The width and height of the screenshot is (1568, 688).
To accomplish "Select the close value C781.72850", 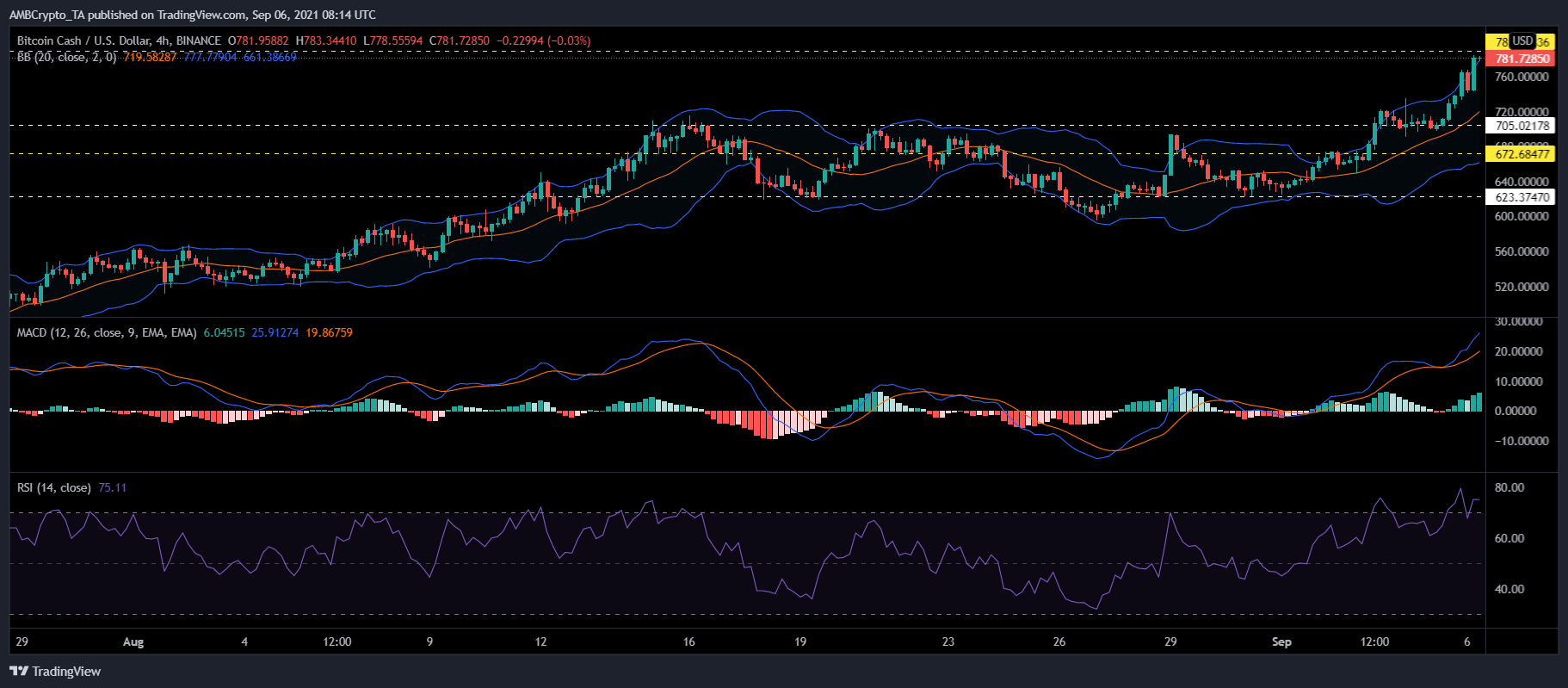I will (460, 40).
